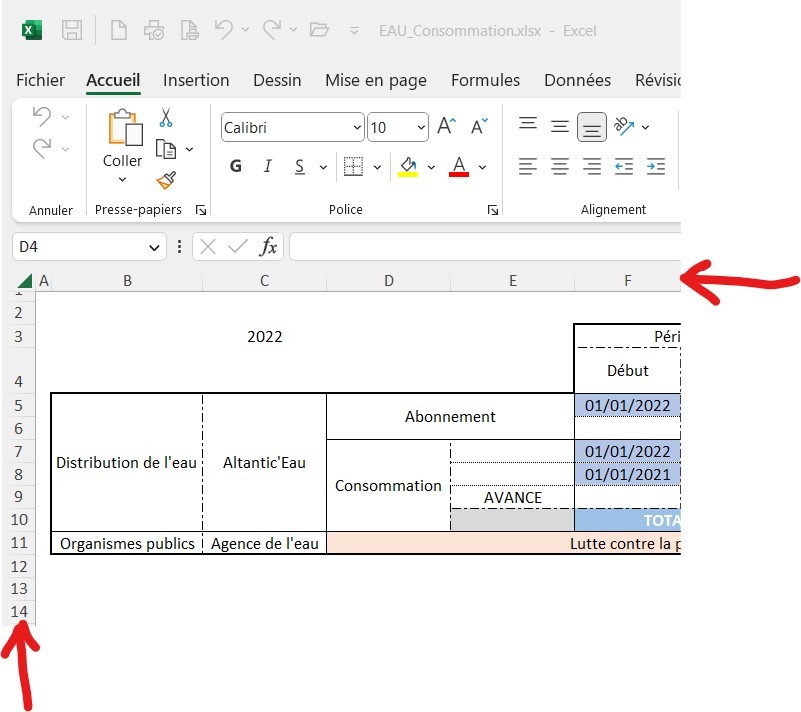Select the Accueil ribbon tab
Image resolution: width=801 pixels, height=712 pixels.
click(113, 80)
